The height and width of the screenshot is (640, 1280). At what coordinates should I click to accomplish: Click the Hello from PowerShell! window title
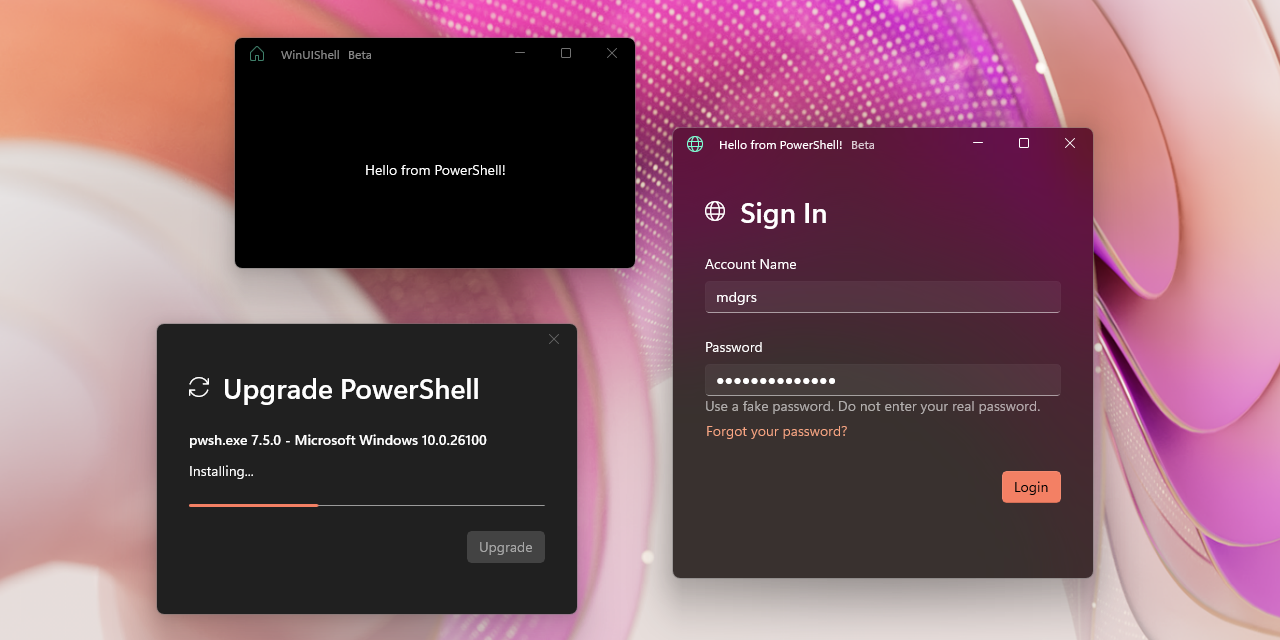pos(781,145)
